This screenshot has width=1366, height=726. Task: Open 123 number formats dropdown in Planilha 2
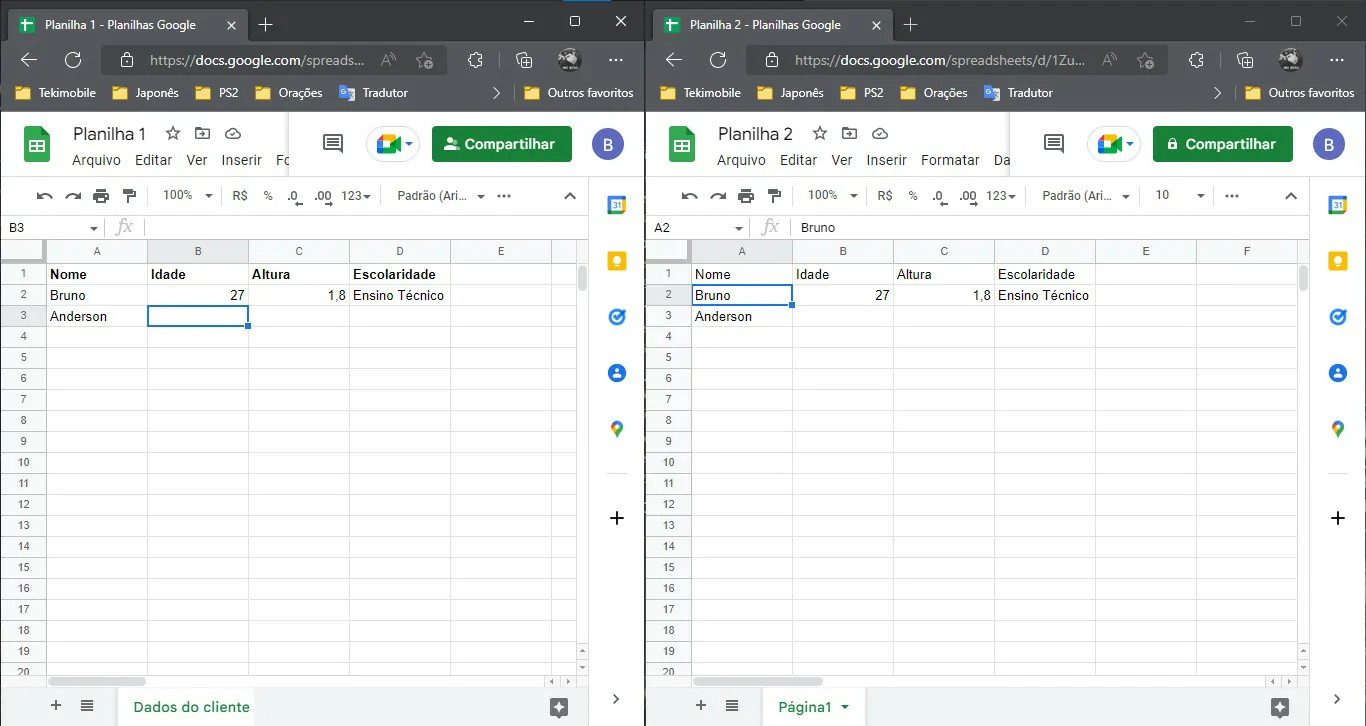1001,196
